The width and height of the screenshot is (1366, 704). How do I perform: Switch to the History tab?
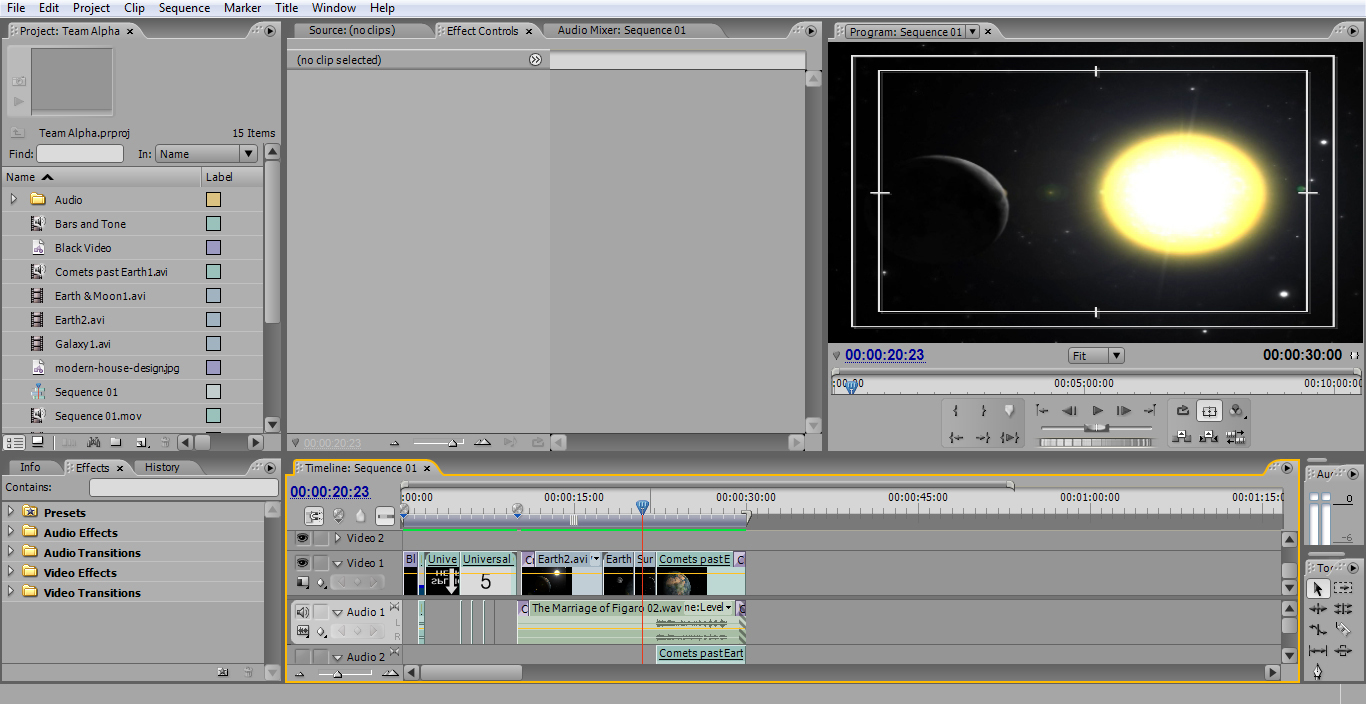point(163,467)
